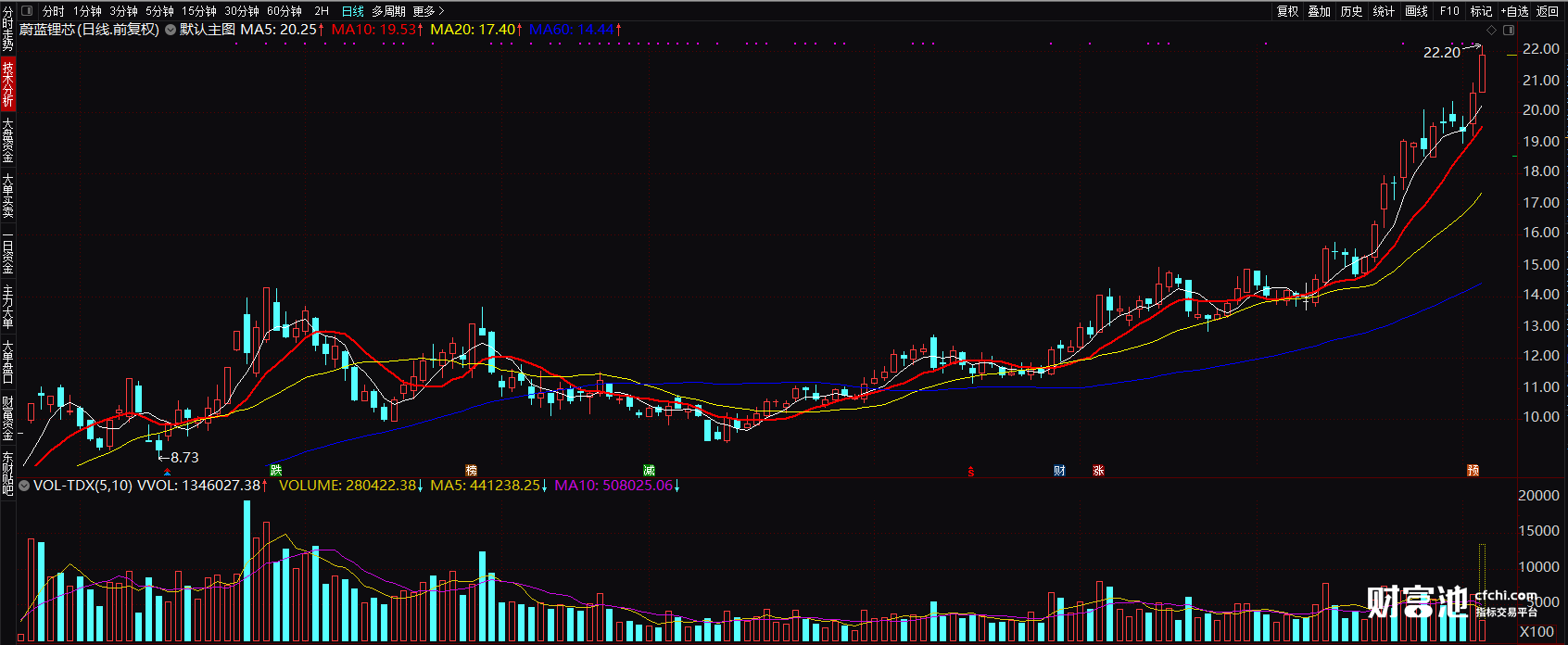
Task: Switch to 5分钟 period
Action: (159, 11)
